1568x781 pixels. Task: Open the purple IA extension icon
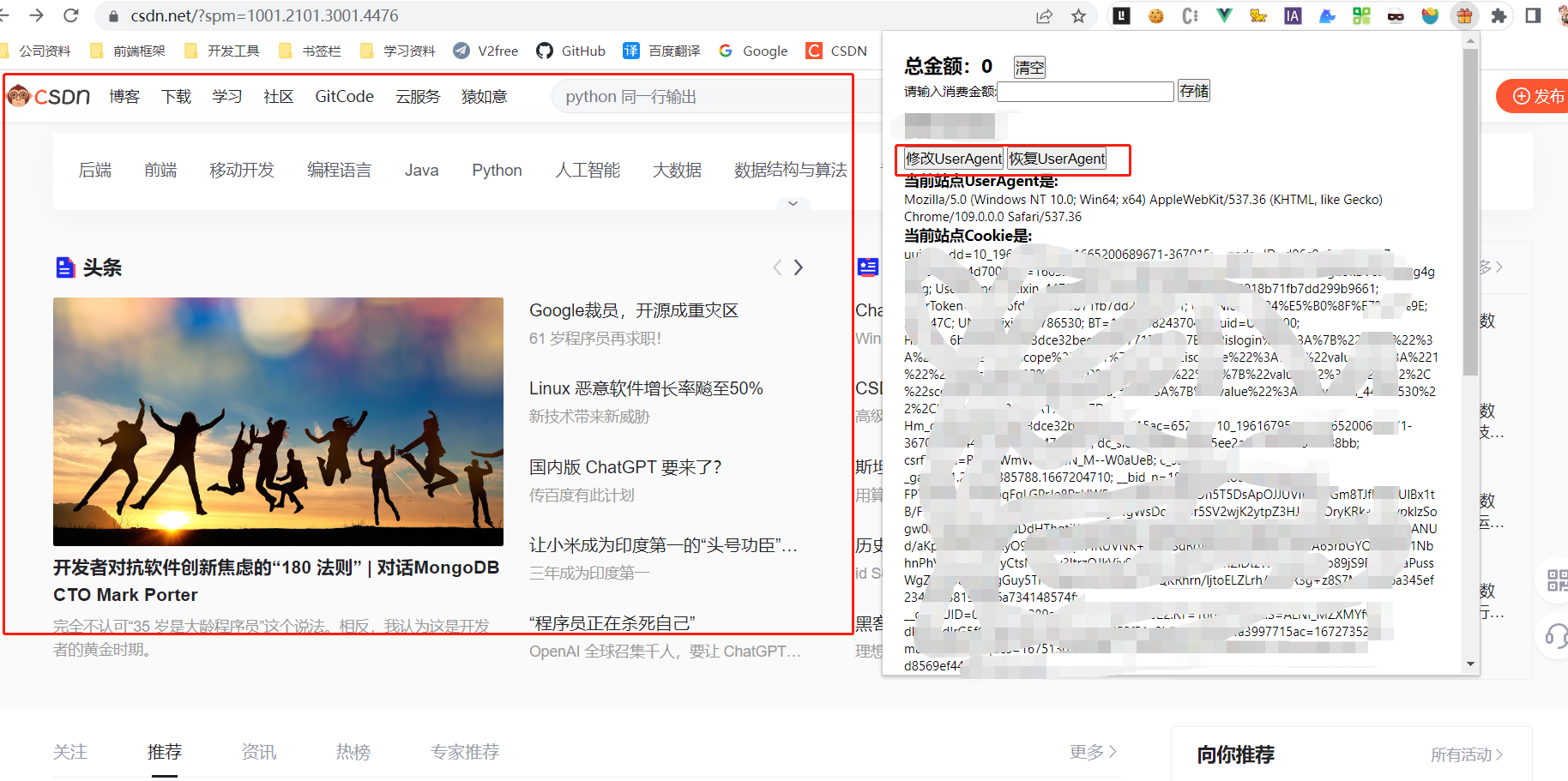[1293, 15]
